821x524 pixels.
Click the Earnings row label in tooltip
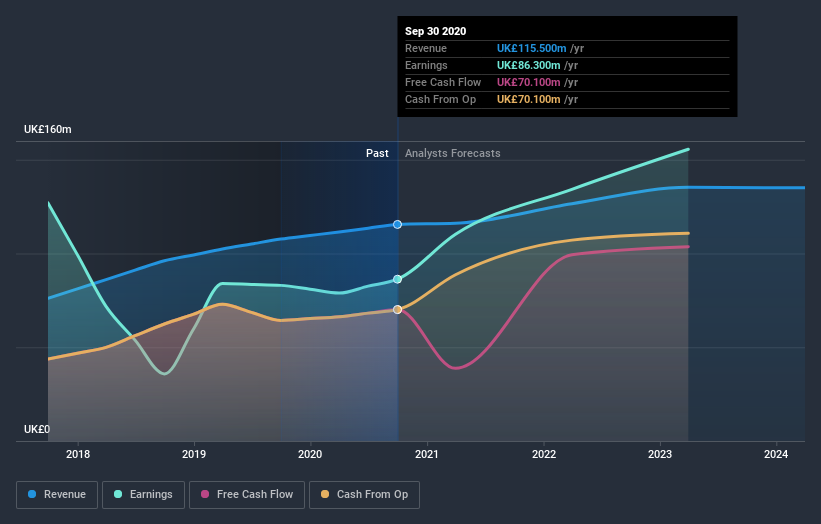click(426, 65)
